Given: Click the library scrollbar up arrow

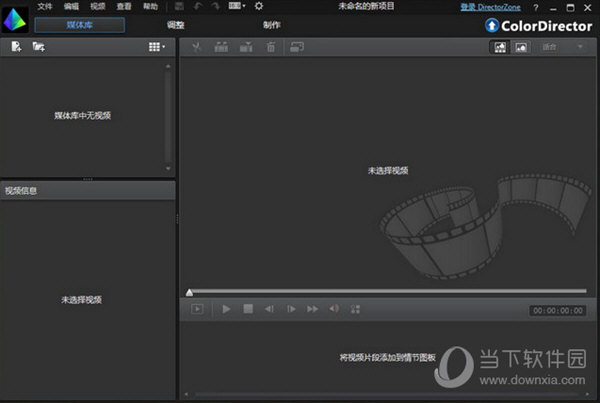Looking at the screenshot, I should (x=168, y=66).
